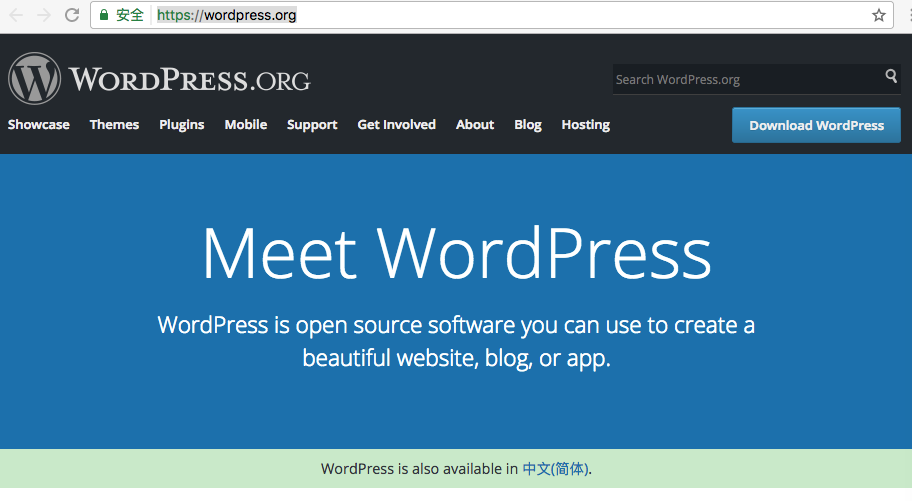Screen dimensions: 912x501
Task: Open the Hosting page
Action: (586, 125)
